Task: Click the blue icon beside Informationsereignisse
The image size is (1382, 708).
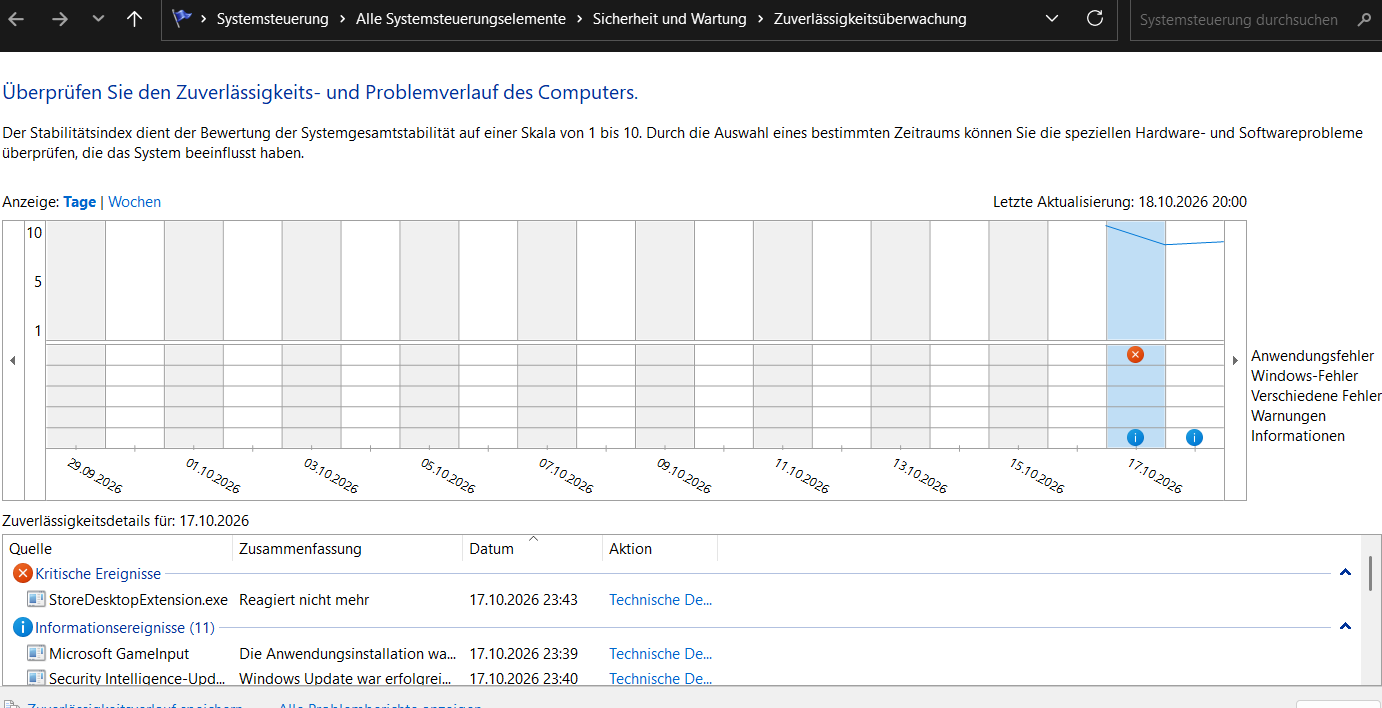Action: click(x=22, y=627)
